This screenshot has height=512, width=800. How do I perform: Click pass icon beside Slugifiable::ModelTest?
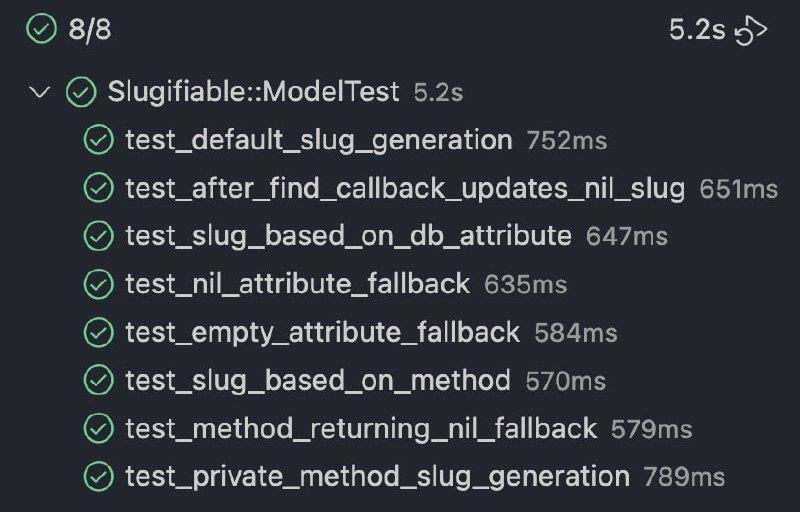point(80,93)
